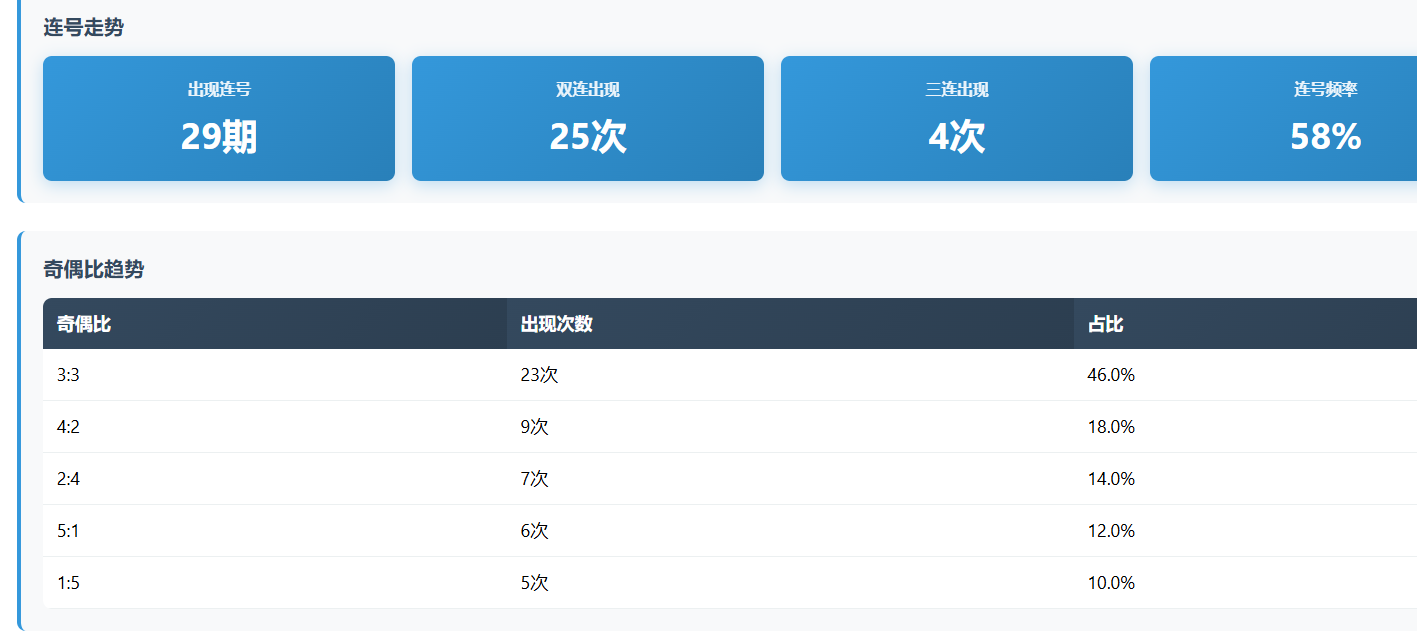Click the 9次 count cell
The image size is (1417, 636).
point(535,427)
